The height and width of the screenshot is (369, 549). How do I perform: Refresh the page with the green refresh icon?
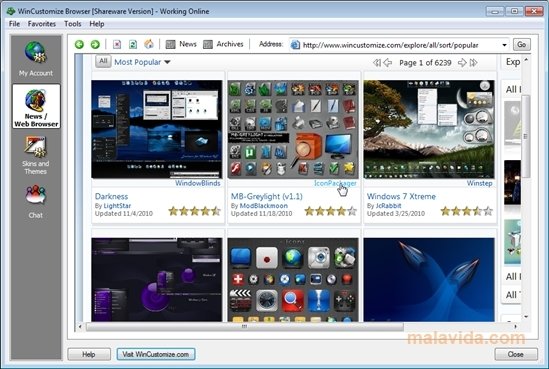point(133,44)
